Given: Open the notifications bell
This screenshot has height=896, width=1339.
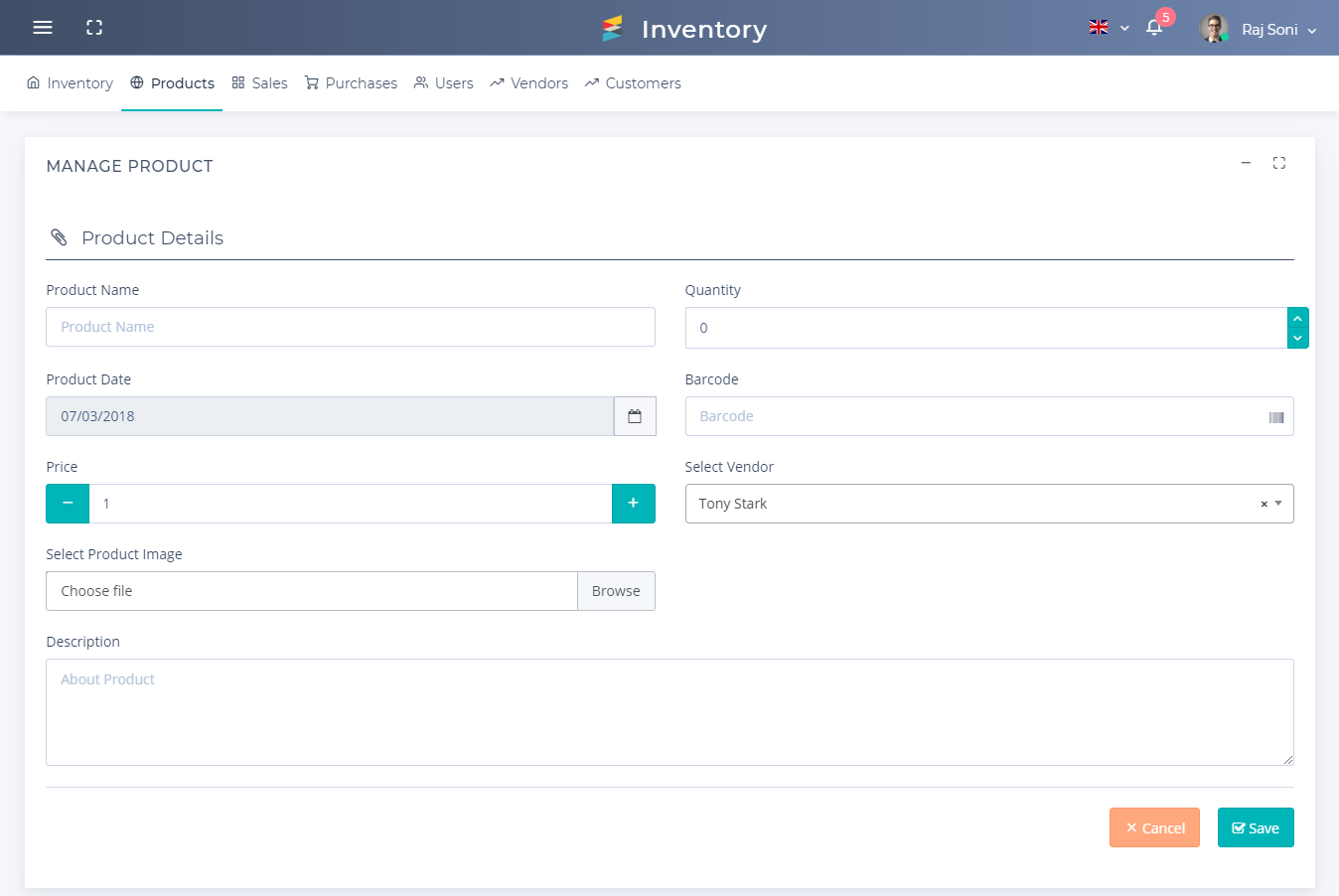Looking at the screenshot, I should pyautogui.click(x=1154, y=28).
